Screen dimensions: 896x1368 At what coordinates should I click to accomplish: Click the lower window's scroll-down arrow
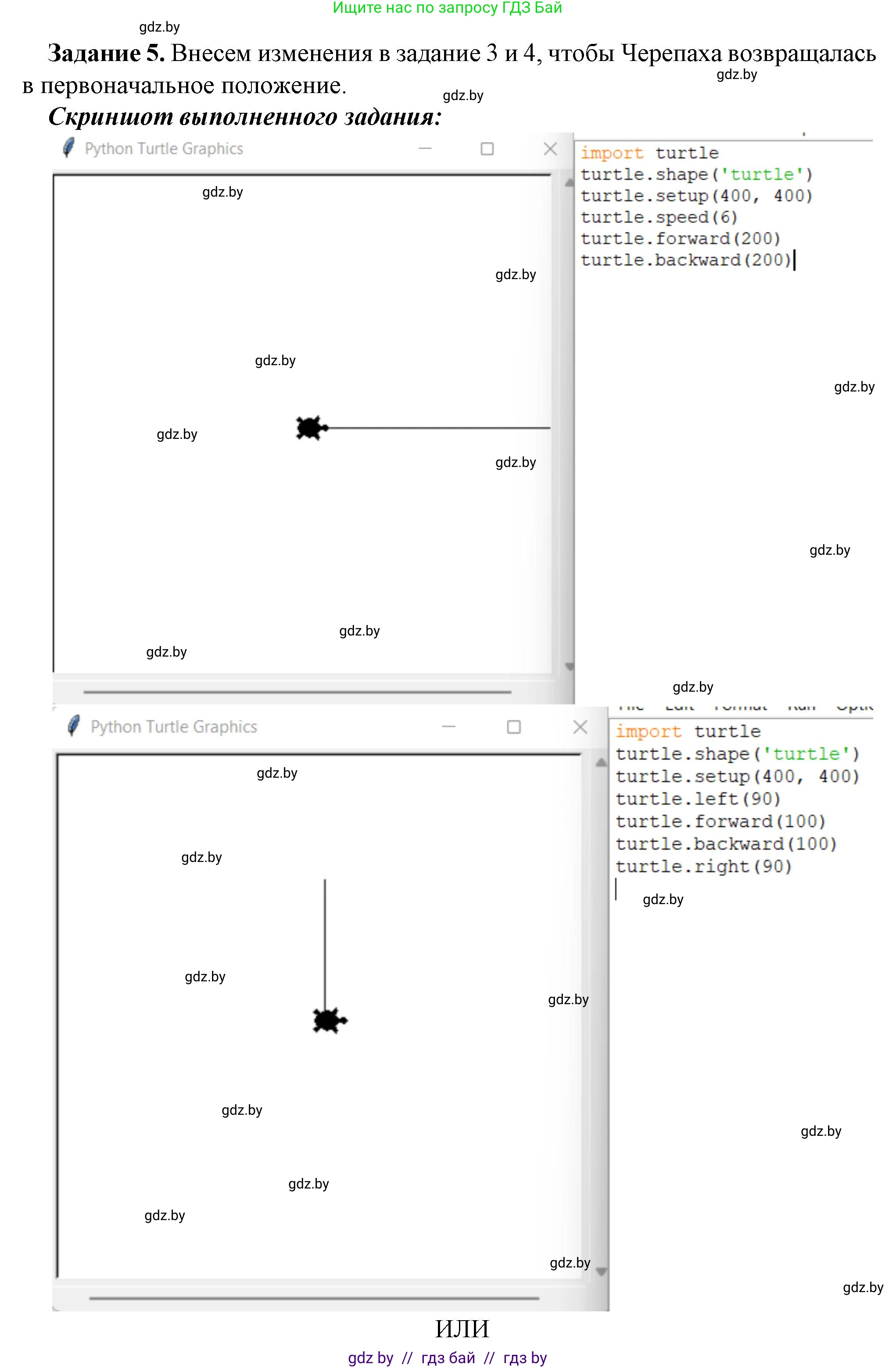(x=601, y=1272)
